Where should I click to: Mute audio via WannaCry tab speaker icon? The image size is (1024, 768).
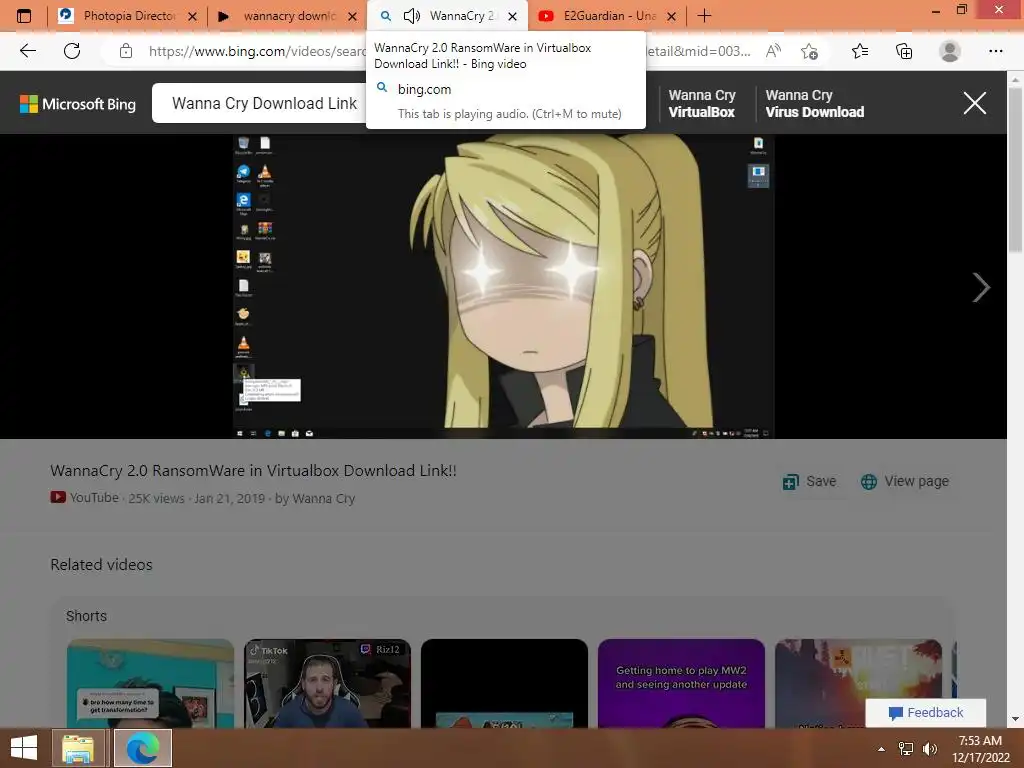point(411,16)
